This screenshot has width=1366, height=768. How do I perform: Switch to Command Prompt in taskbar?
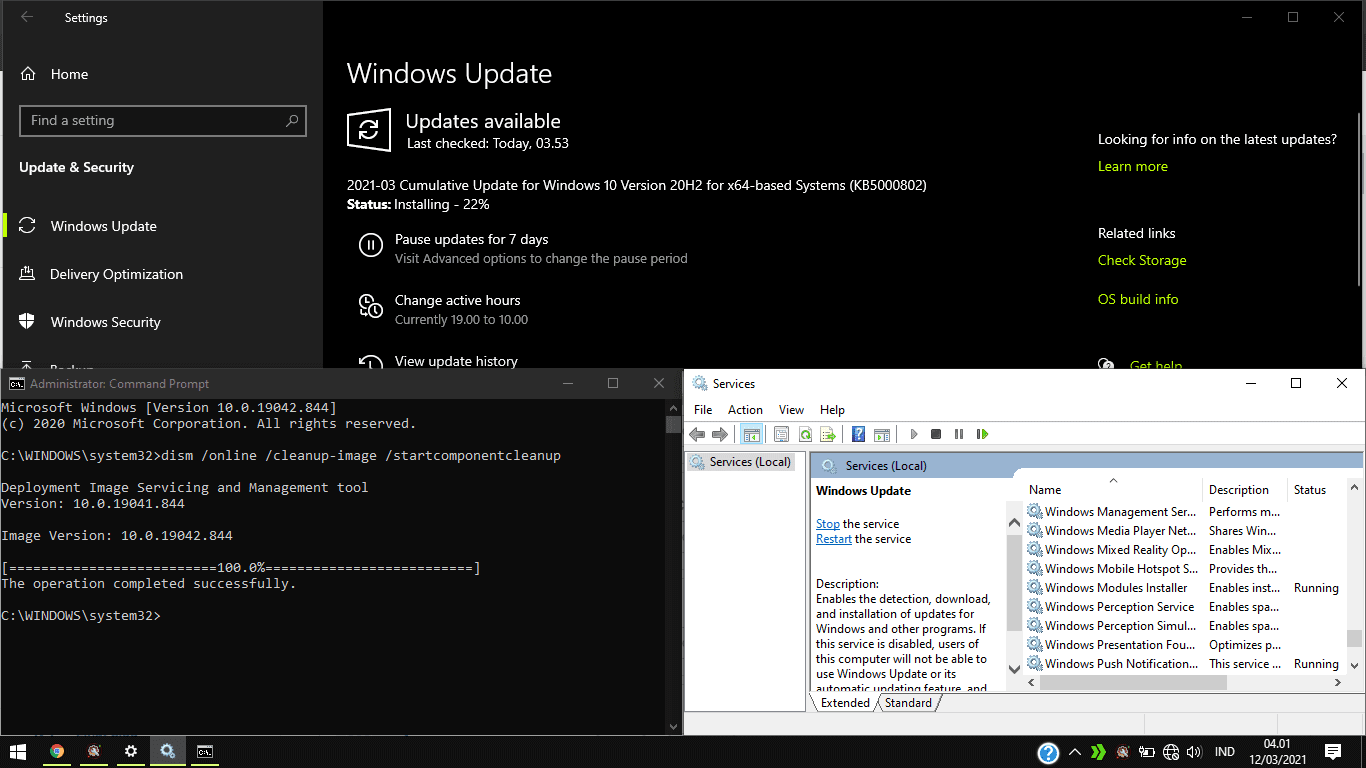click(204, 751)
